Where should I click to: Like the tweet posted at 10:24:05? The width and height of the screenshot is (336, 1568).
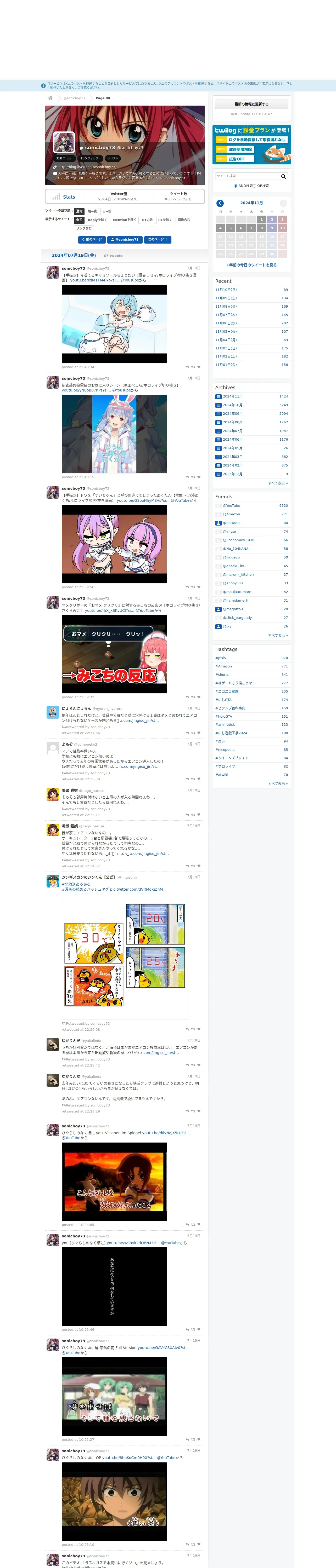199,1225
